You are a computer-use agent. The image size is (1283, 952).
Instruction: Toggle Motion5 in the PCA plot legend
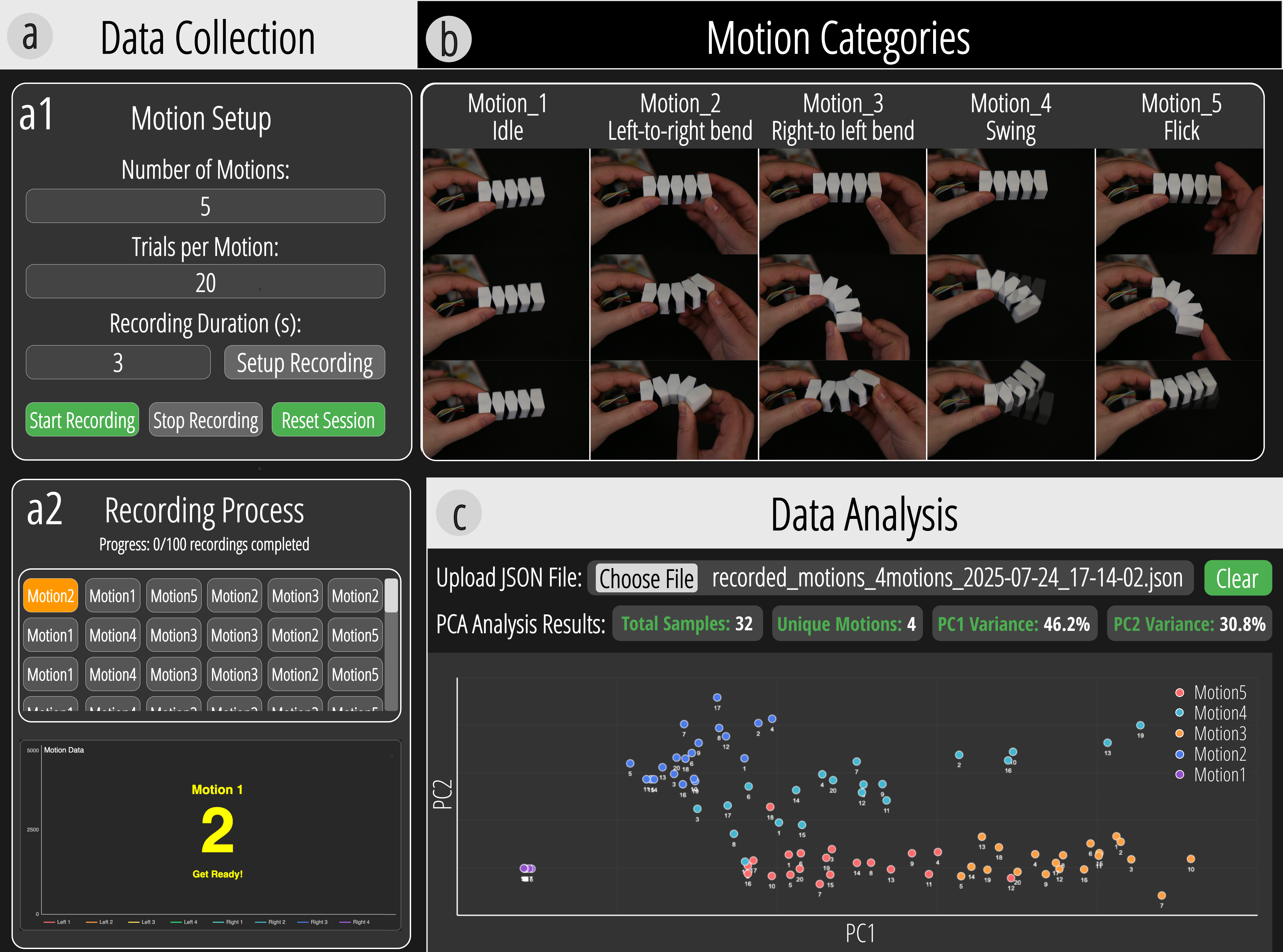click(1210, 692)
